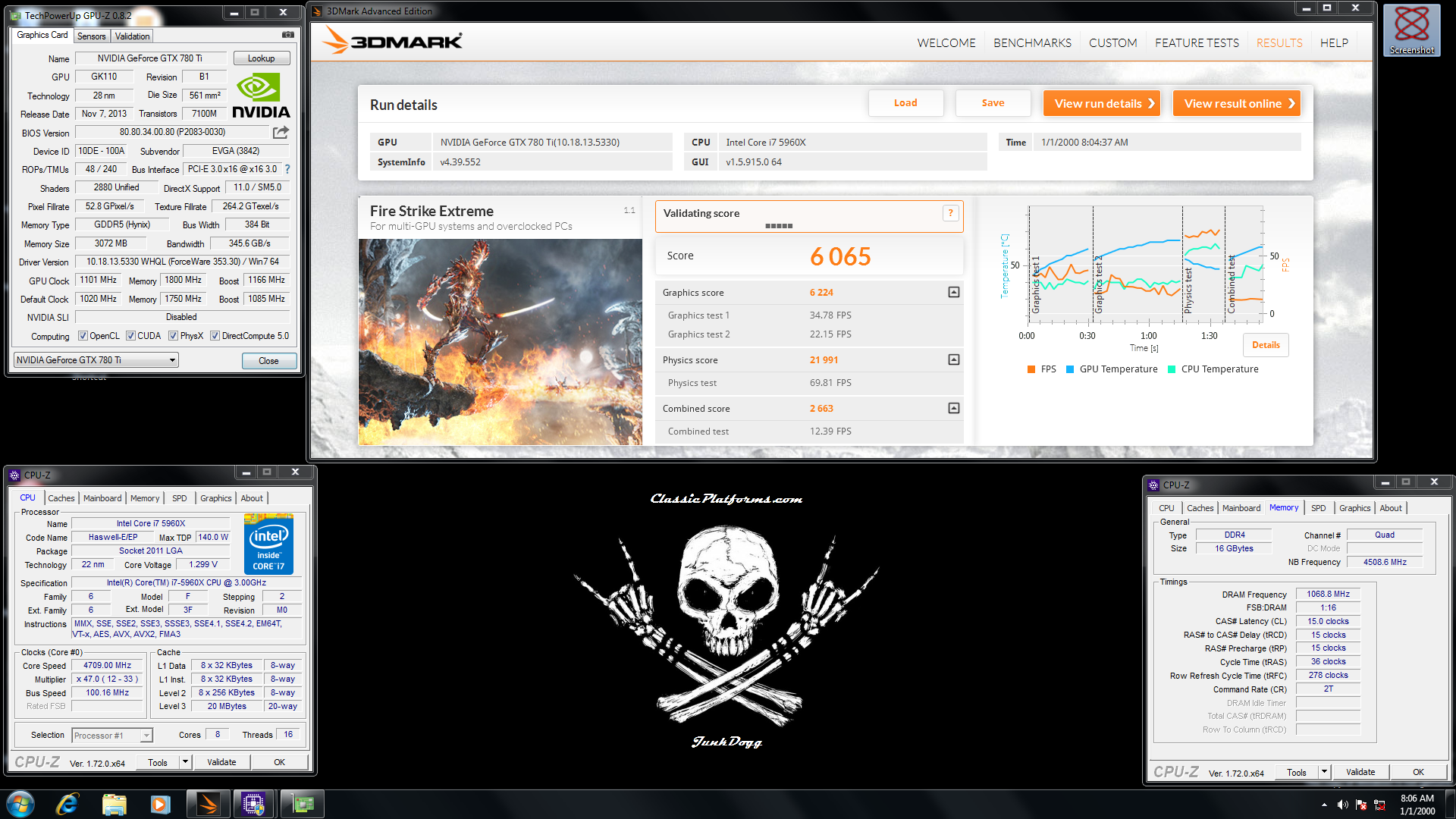Click Validate button in left CPU-Z

[x=221, y=762]
